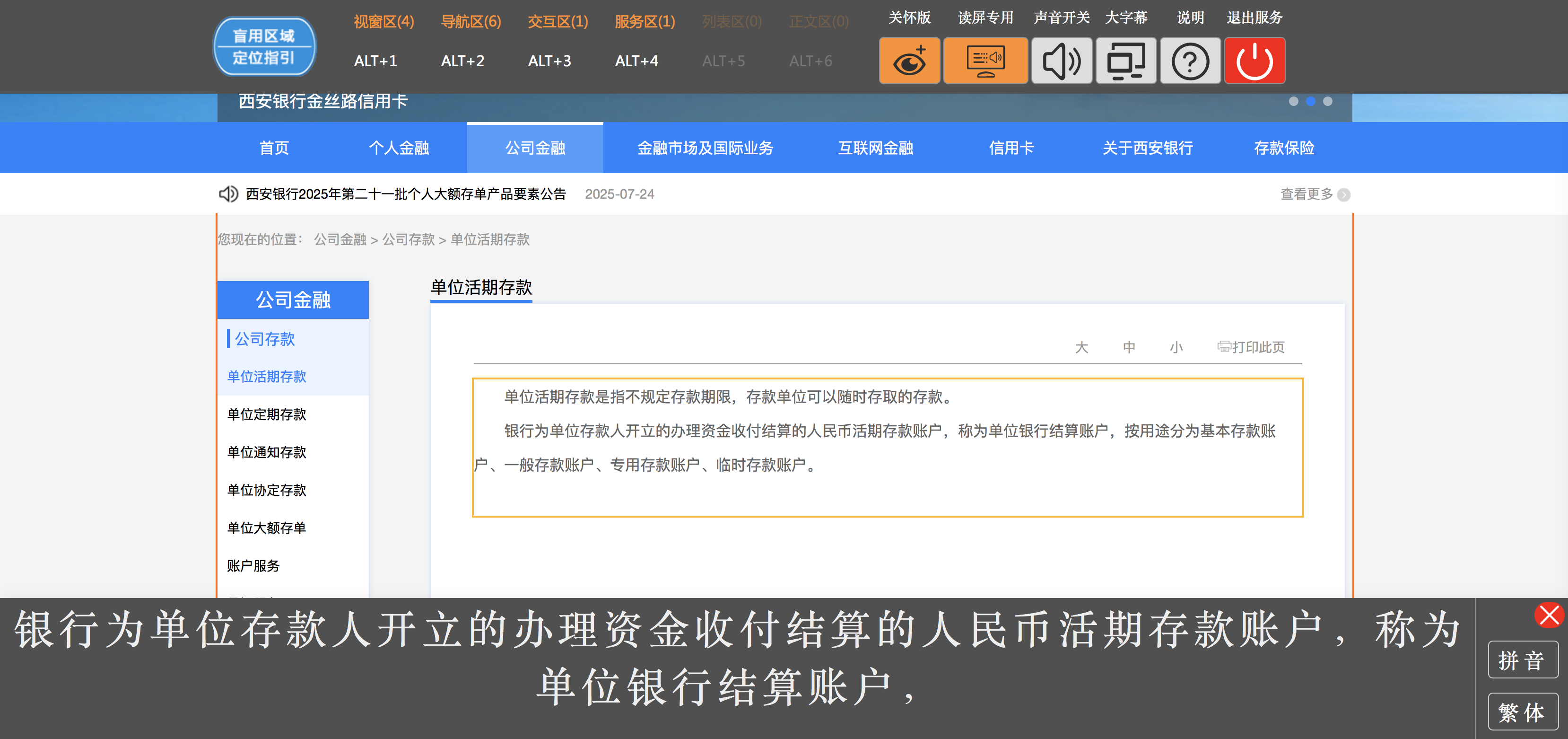This screenshot has width=1568, height=739.
Task: Select 单位活期存款 in the sidebar
Action: pos(267,377)
